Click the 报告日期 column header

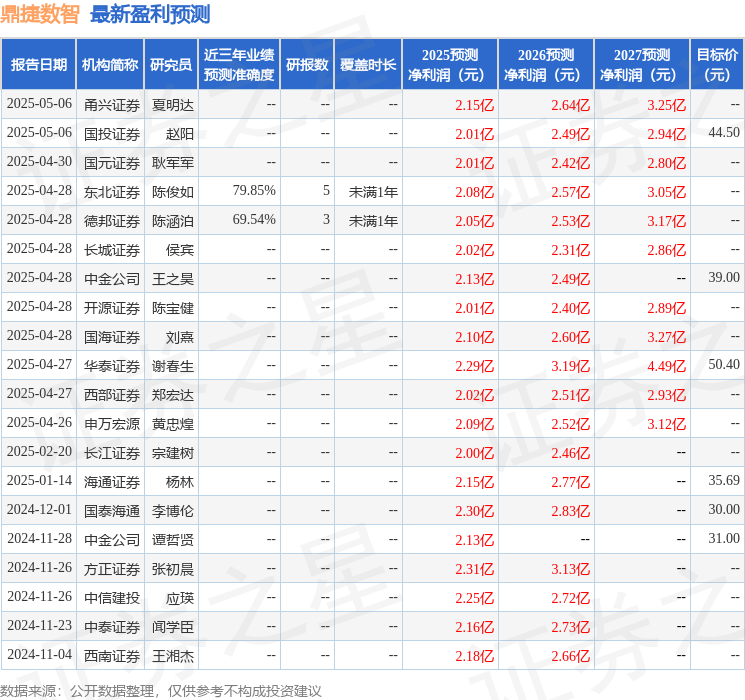click(38, 65)
